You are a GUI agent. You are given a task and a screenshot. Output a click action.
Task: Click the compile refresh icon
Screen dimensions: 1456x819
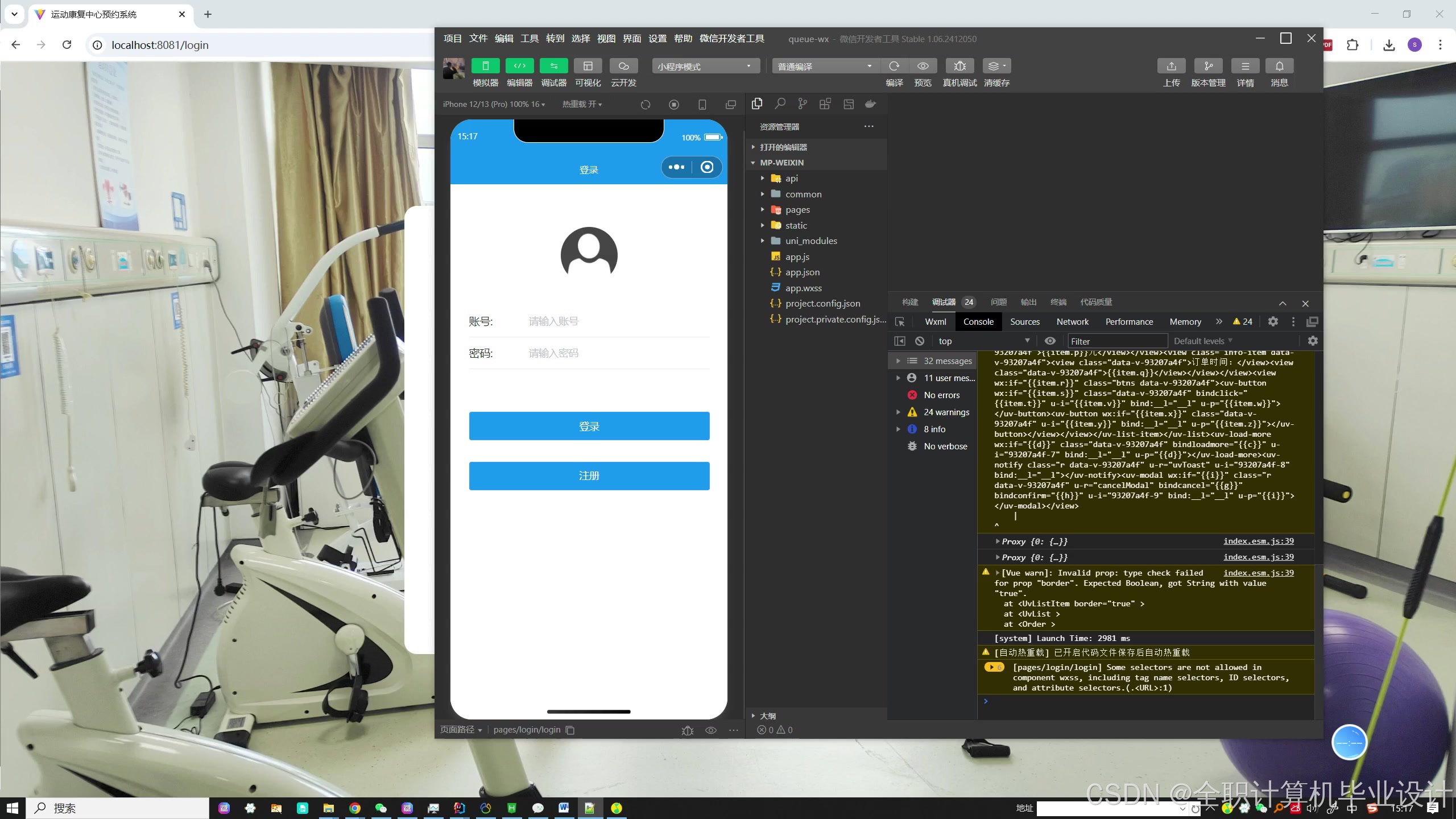894,66
